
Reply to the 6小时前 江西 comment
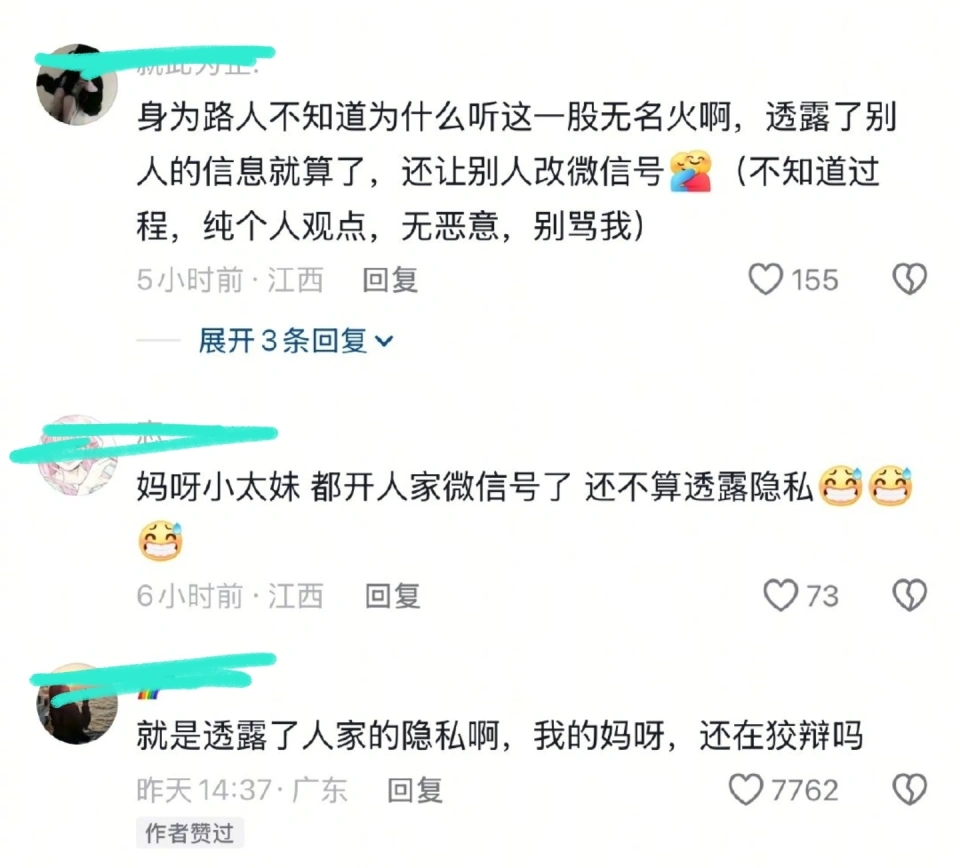pyautogui.click(x=392, y=596)
